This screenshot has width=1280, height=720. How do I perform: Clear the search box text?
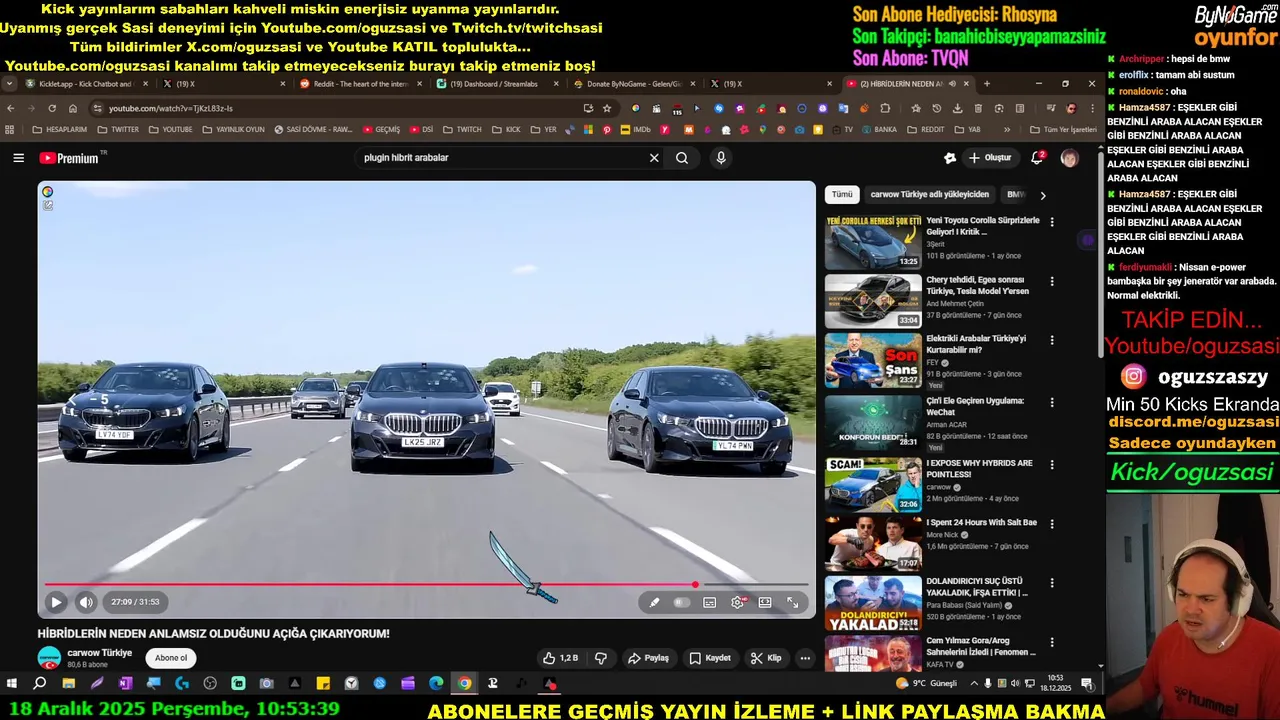point(654,158)
